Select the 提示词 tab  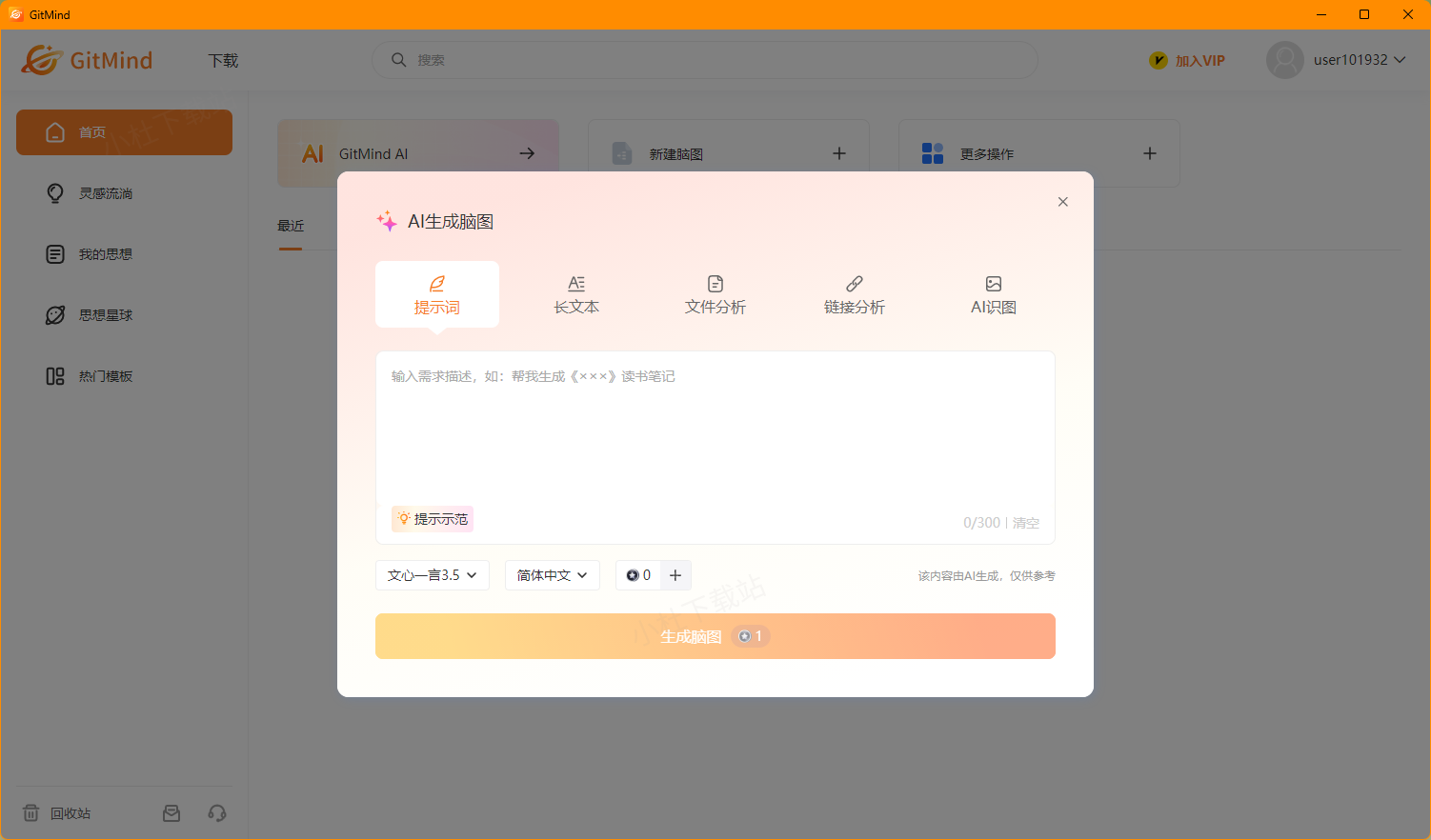coord(437,294)
